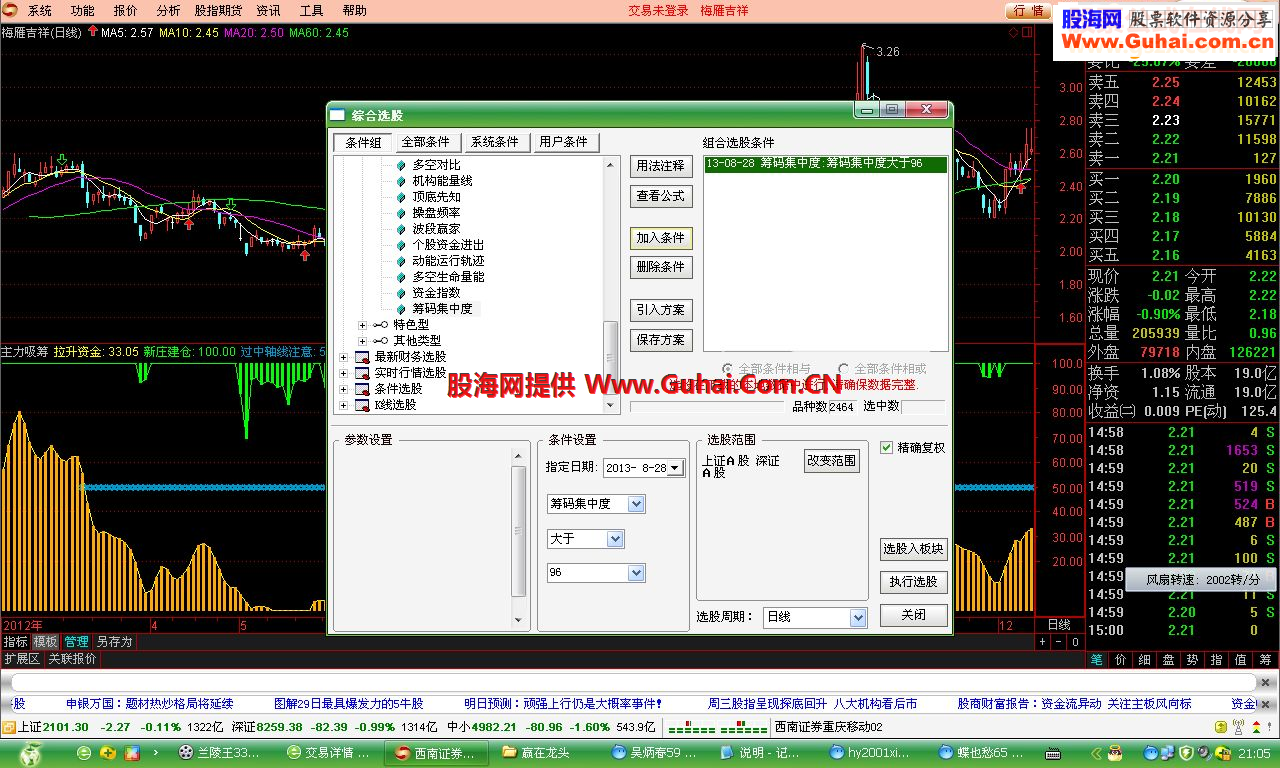Click the 用法注释 button
This screenshot has height=768, width=1280.
tap(661, 166)
